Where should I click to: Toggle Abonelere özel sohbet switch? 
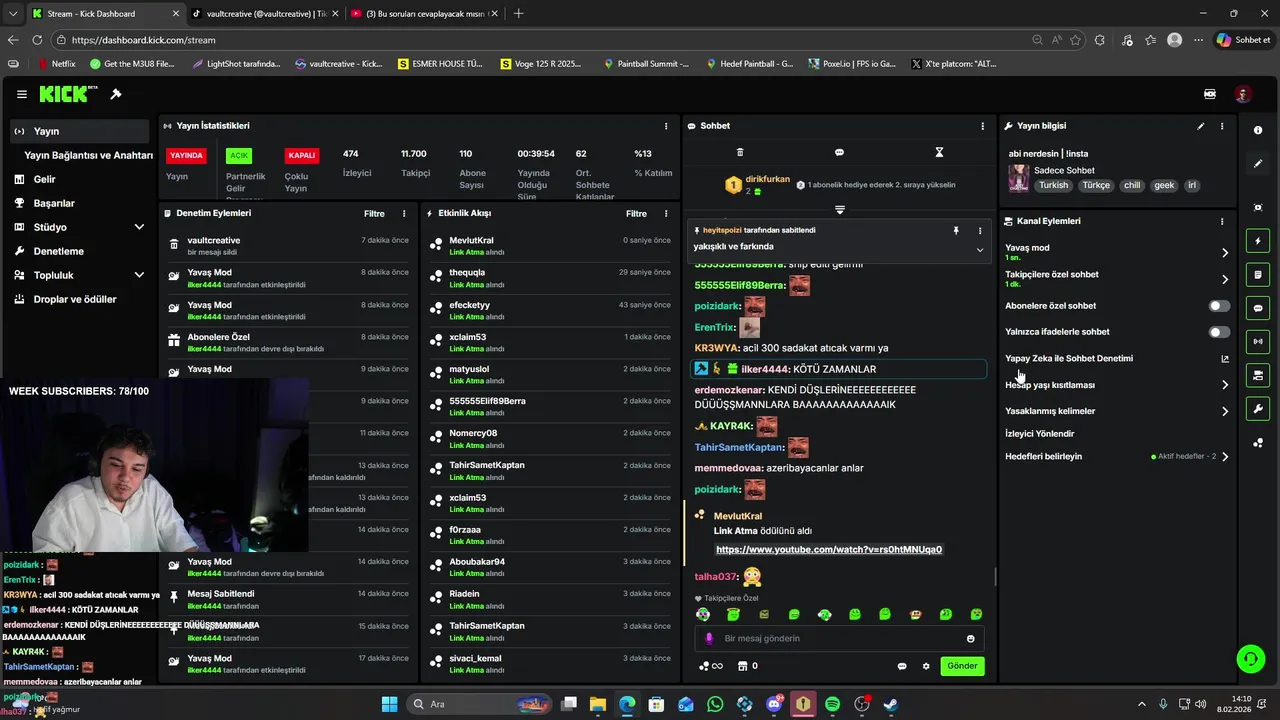1219,306
